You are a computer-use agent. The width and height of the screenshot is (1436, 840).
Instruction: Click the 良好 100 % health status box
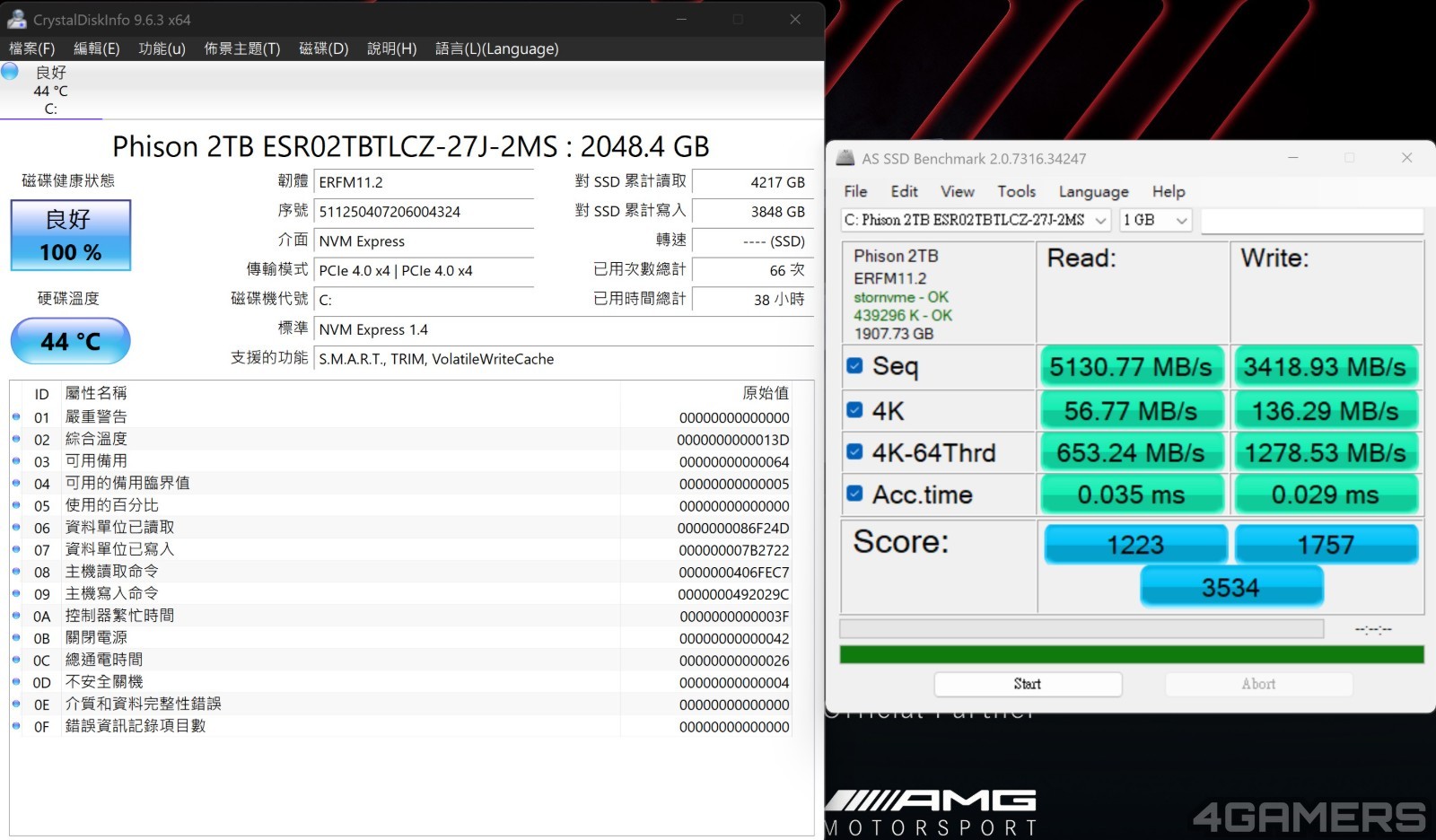70,235
